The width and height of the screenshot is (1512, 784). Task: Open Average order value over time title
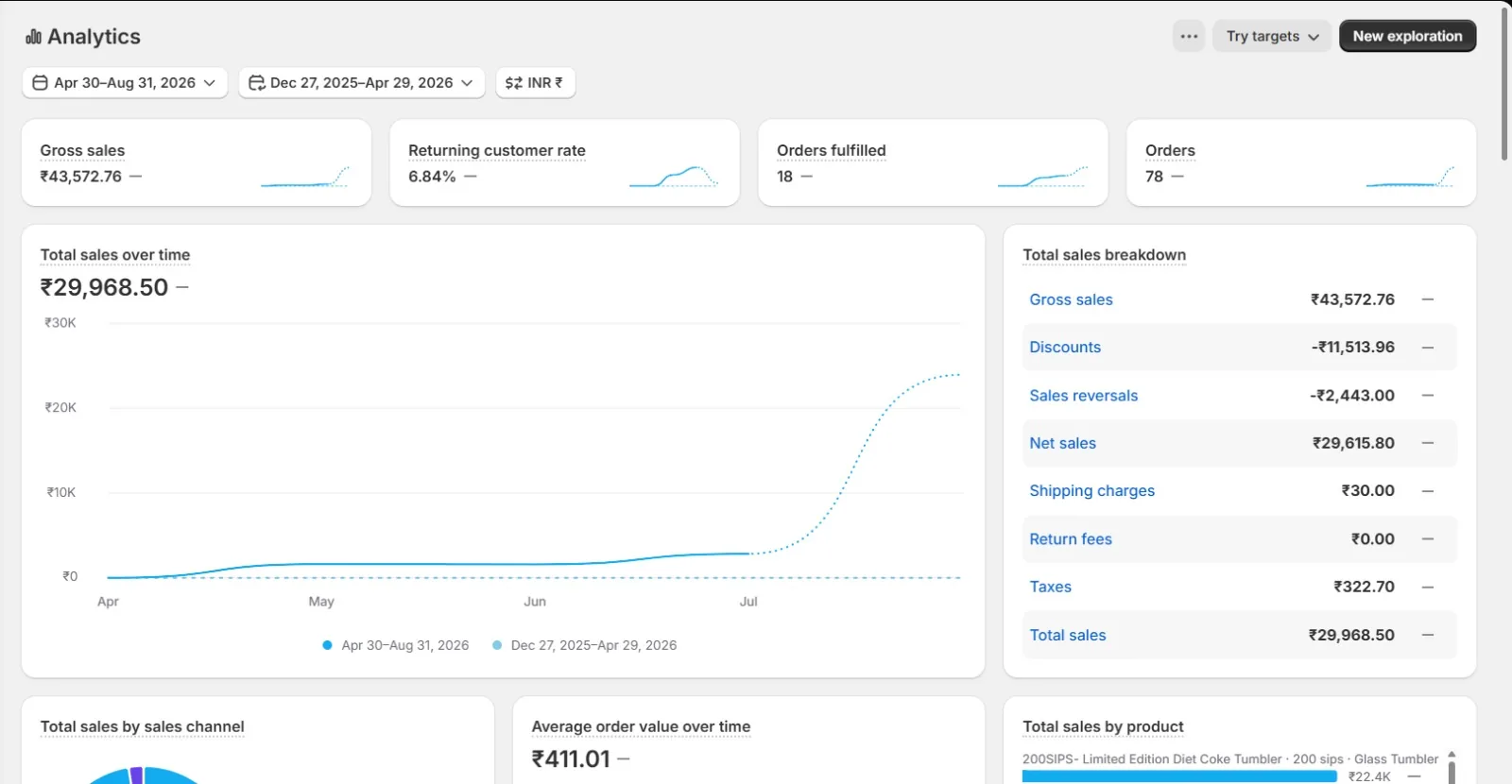pos(641,727)
